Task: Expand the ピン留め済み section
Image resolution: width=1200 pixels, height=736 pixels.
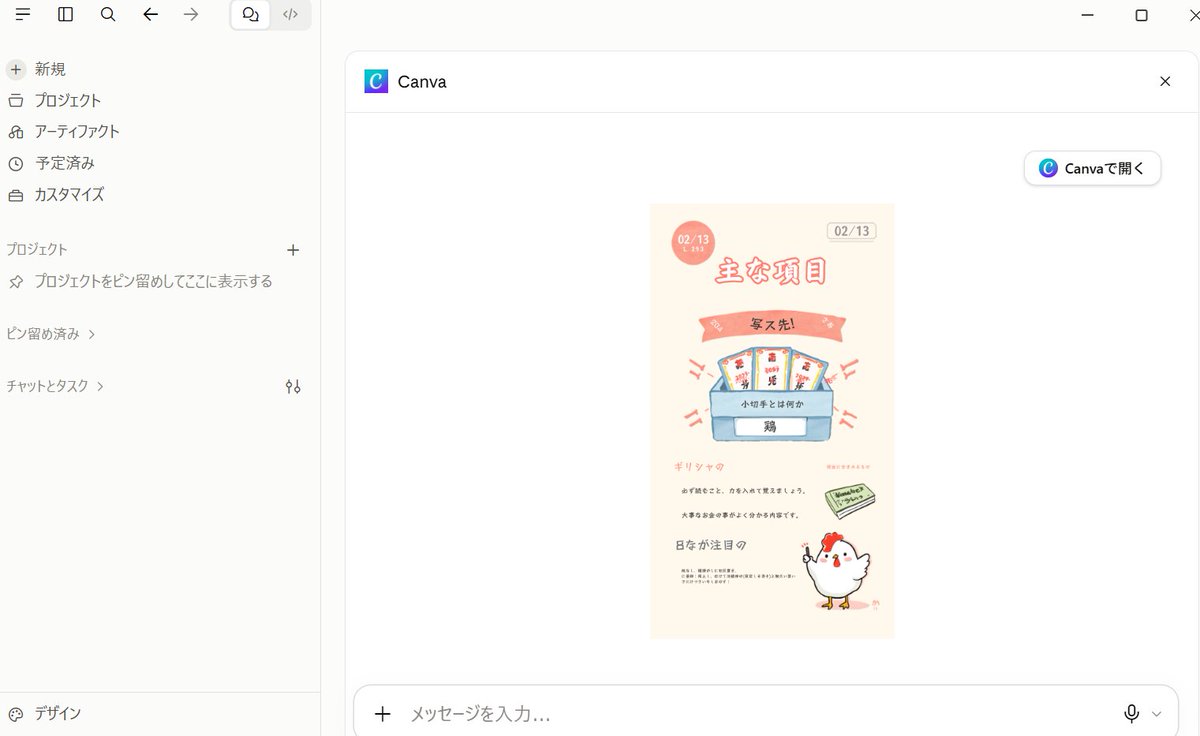Action: point(51,334)
